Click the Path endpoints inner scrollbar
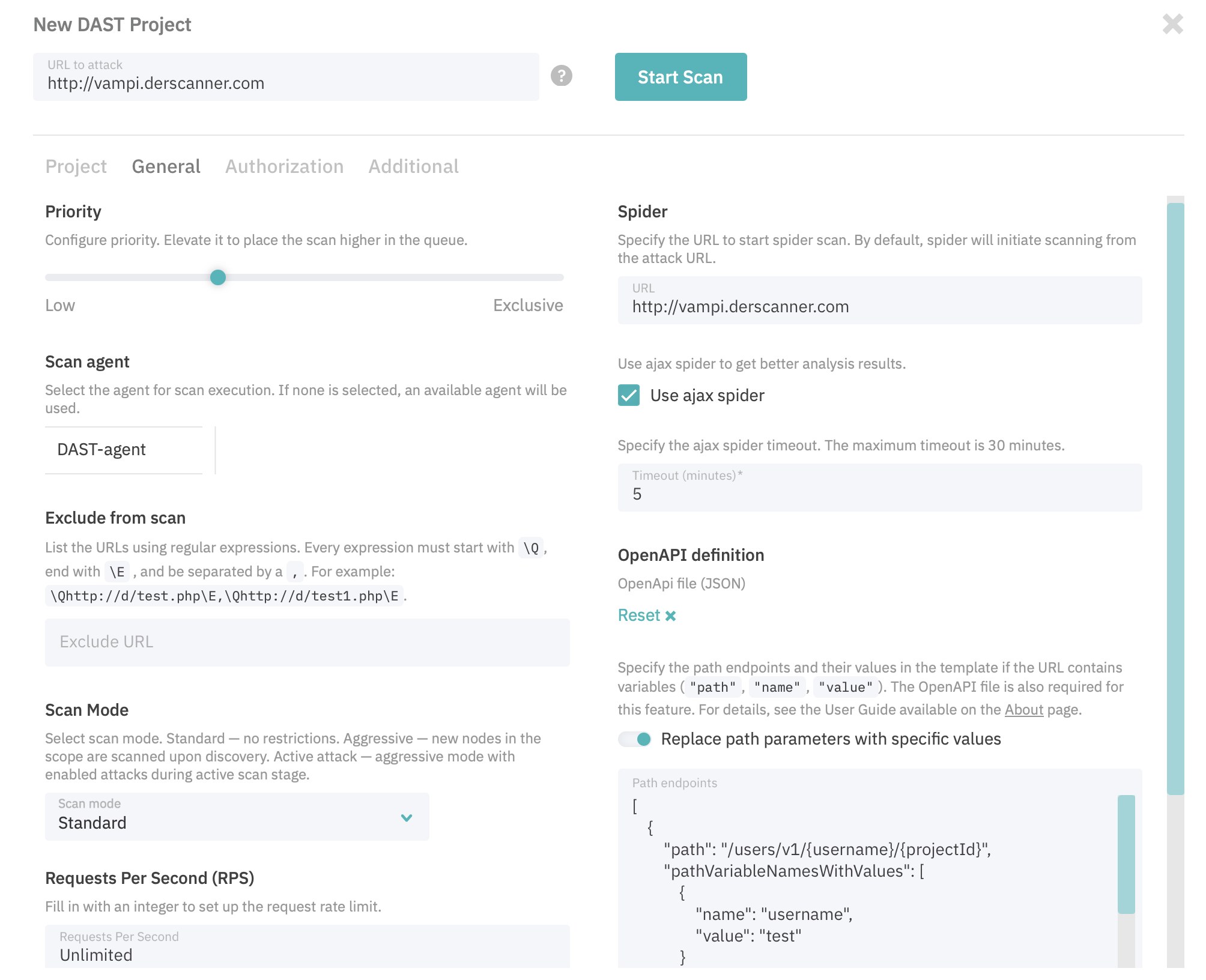The height and width of the screenshot is (980, 1206). [x=1126, y=854]
